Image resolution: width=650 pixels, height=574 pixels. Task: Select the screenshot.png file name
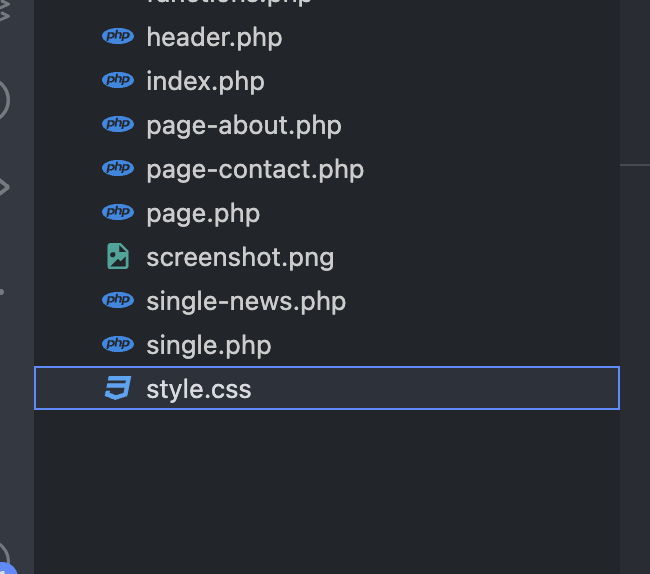pyautogui.click(x=240, y=257)
